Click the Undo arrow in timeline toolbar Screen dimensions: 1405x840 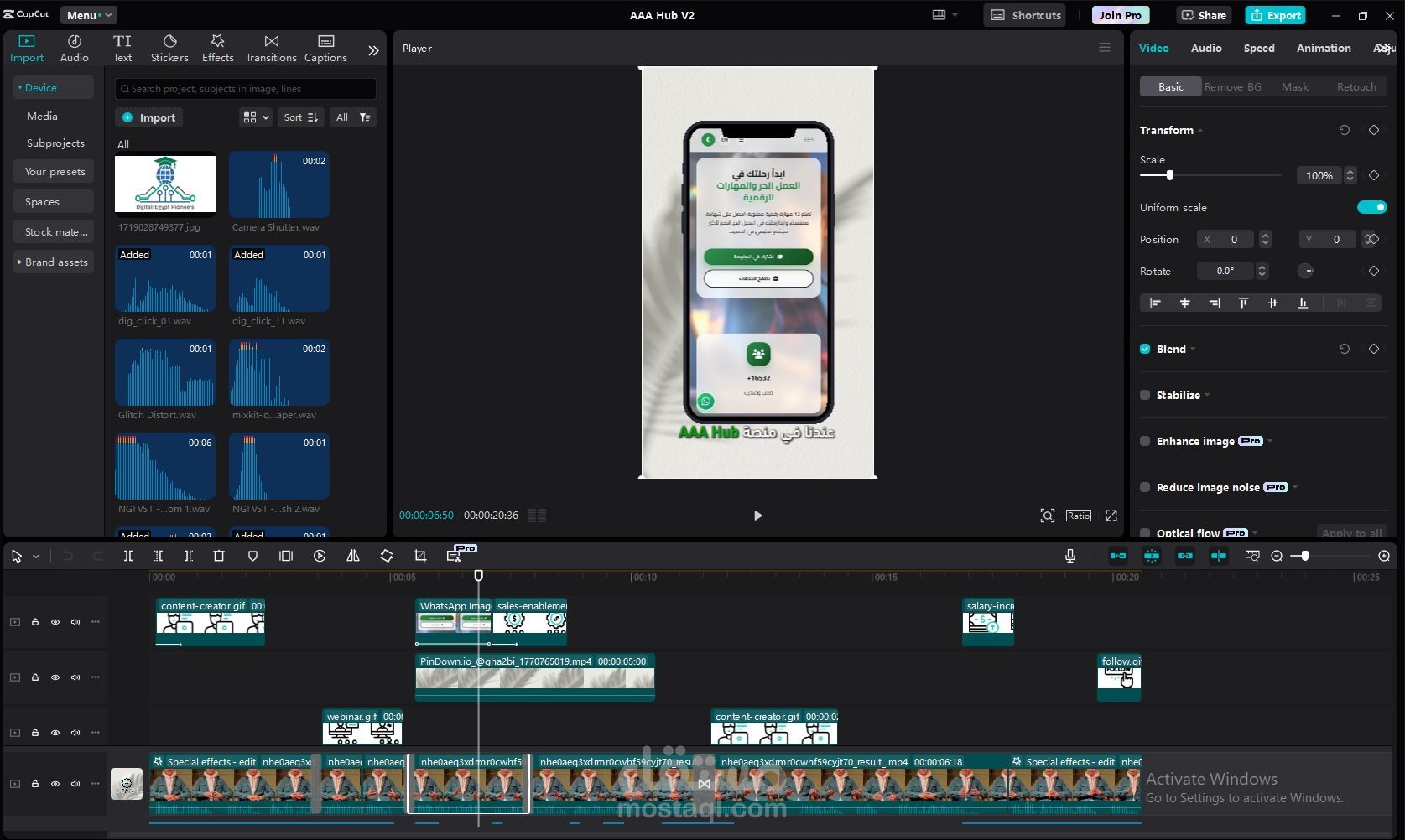tap(68, 556)
